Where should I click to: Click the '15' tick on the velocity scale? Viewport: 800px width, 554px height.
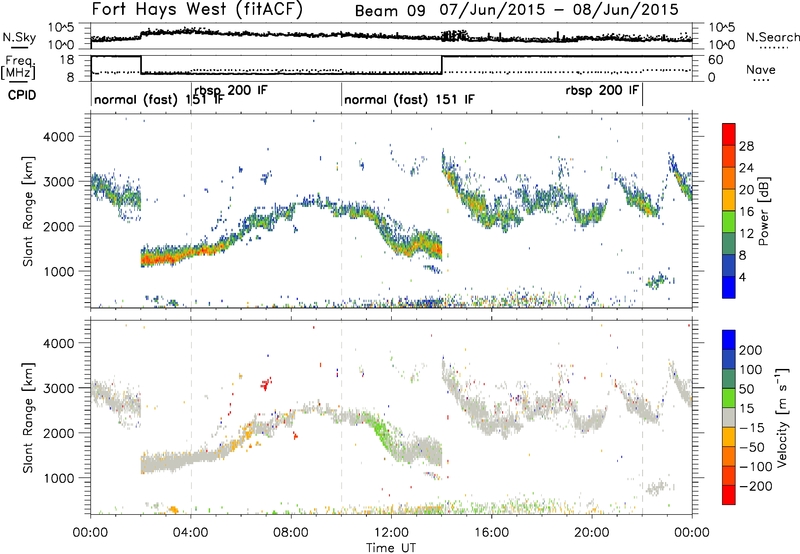746,408
